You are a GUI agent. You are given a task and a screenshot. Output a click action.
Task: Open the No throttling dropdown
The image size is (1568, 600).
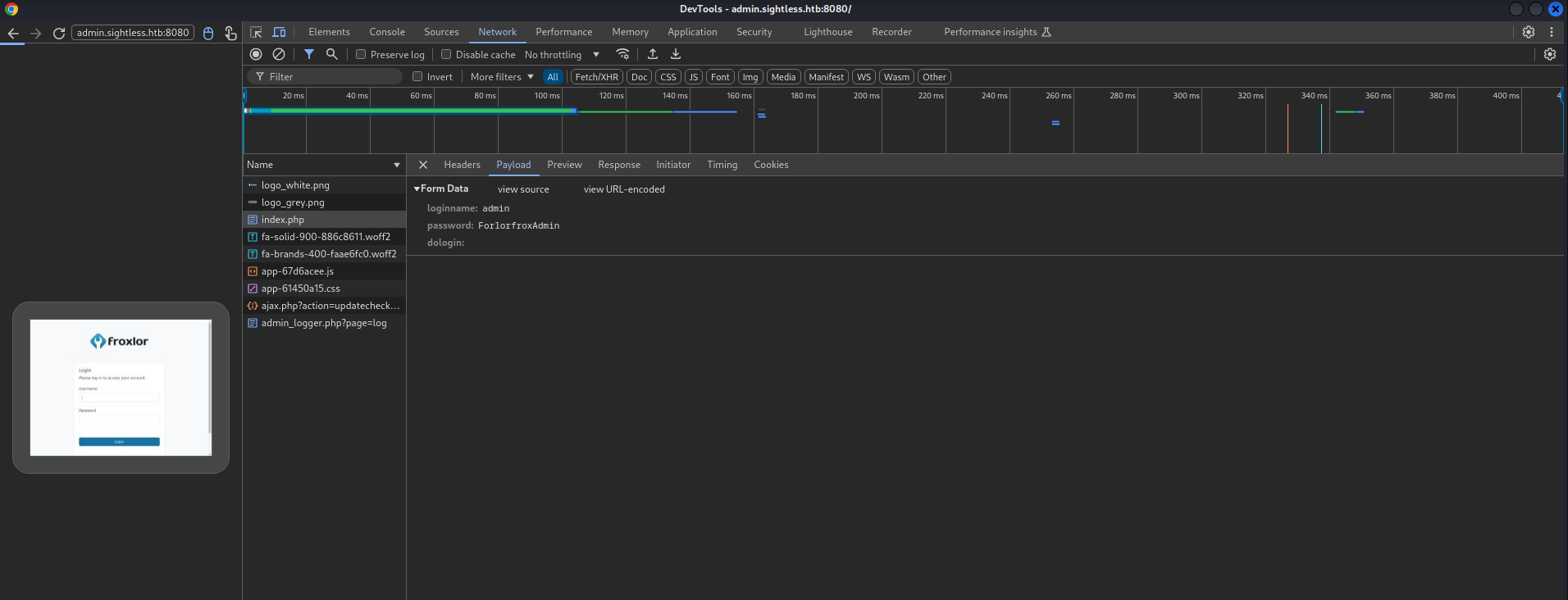tap(563, 55)
